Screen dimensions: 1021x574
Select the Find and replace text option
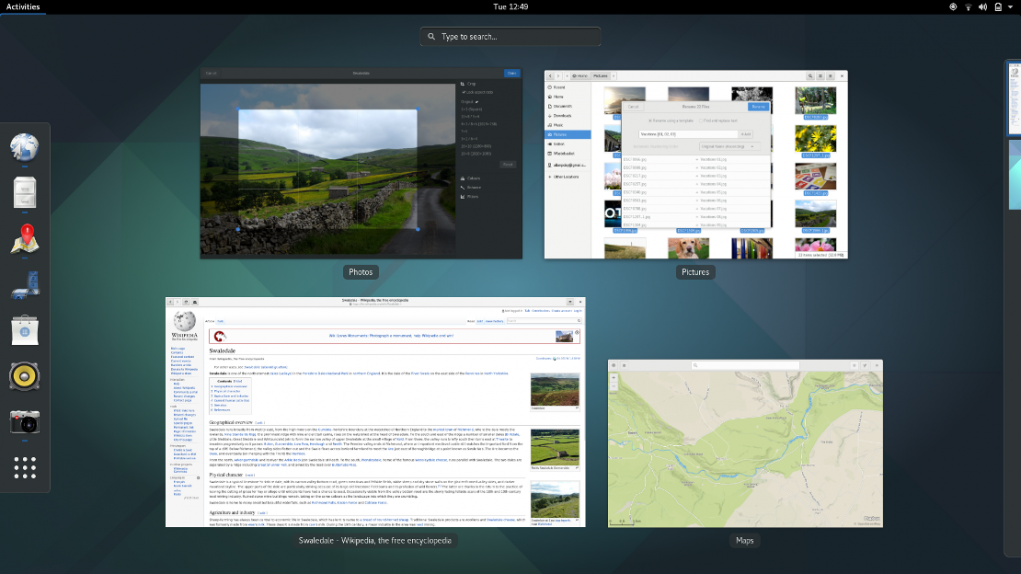pyautogui.click(x=718, y=120)
